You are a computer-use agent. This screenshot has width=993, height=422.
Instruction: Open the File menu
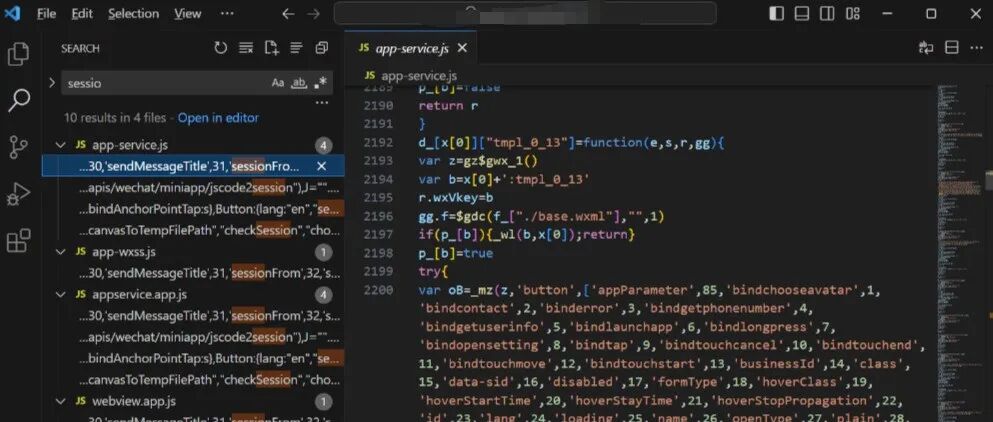[46, 14]
